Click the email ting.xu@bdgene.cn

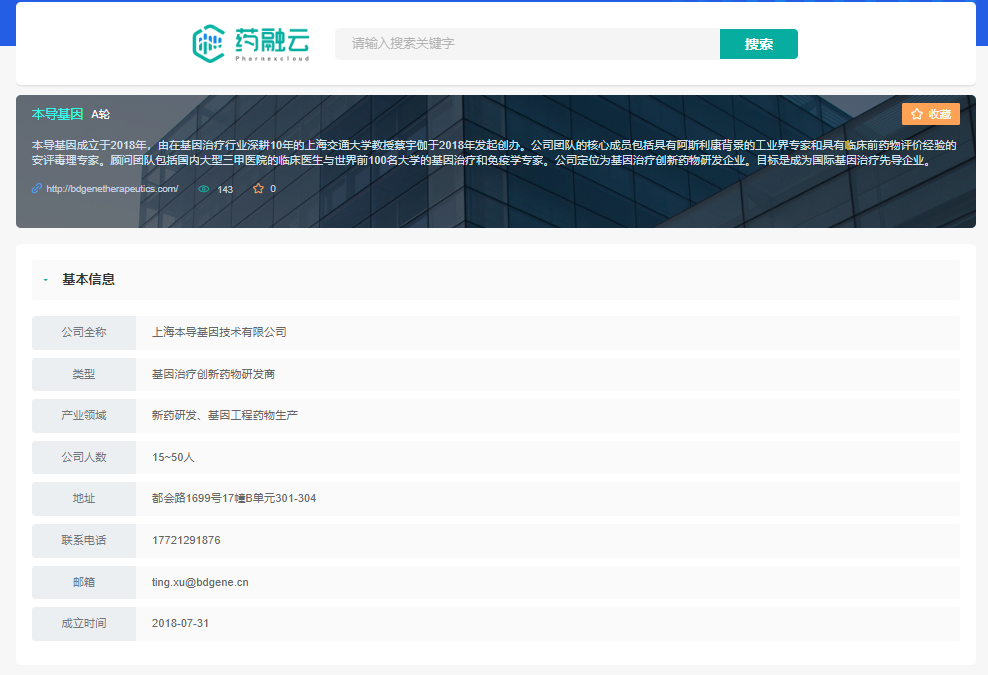(200, 582)
